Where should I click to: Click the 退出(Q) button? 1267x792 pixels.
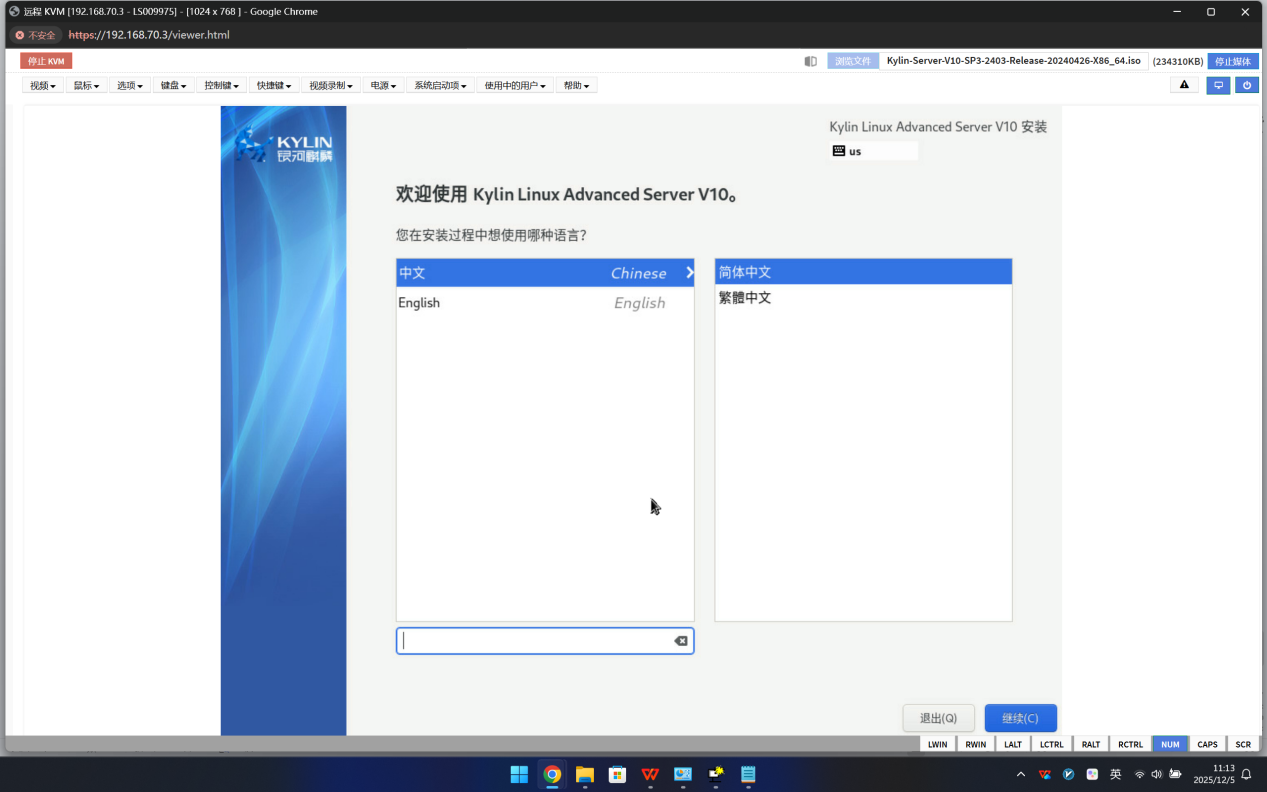click(939, 718)
